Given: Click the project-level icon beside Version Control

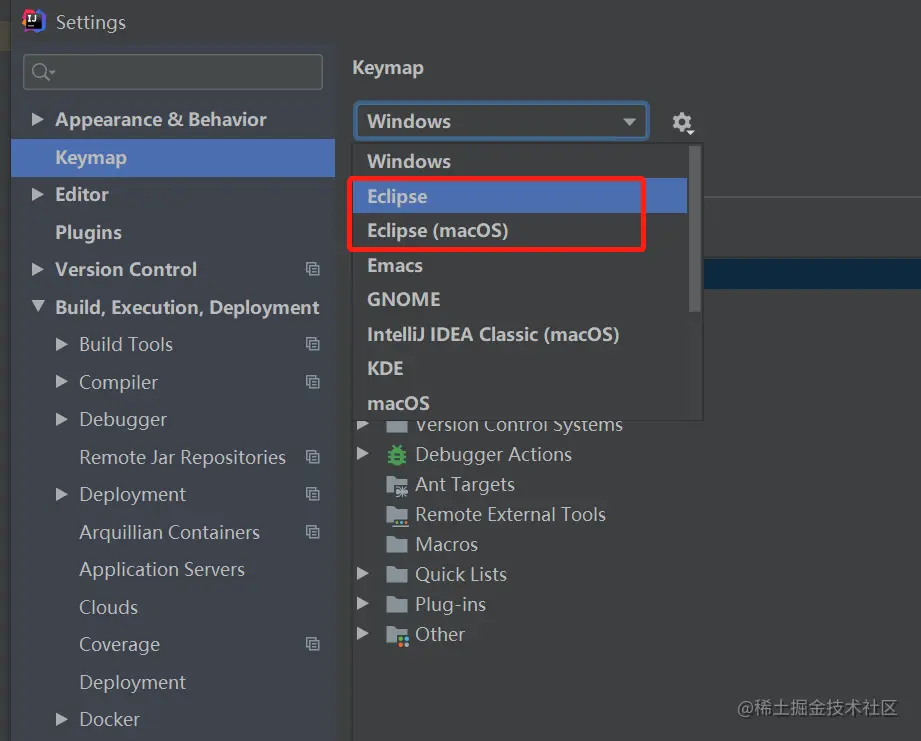Looking at the screenshot, I should (313, 270).
